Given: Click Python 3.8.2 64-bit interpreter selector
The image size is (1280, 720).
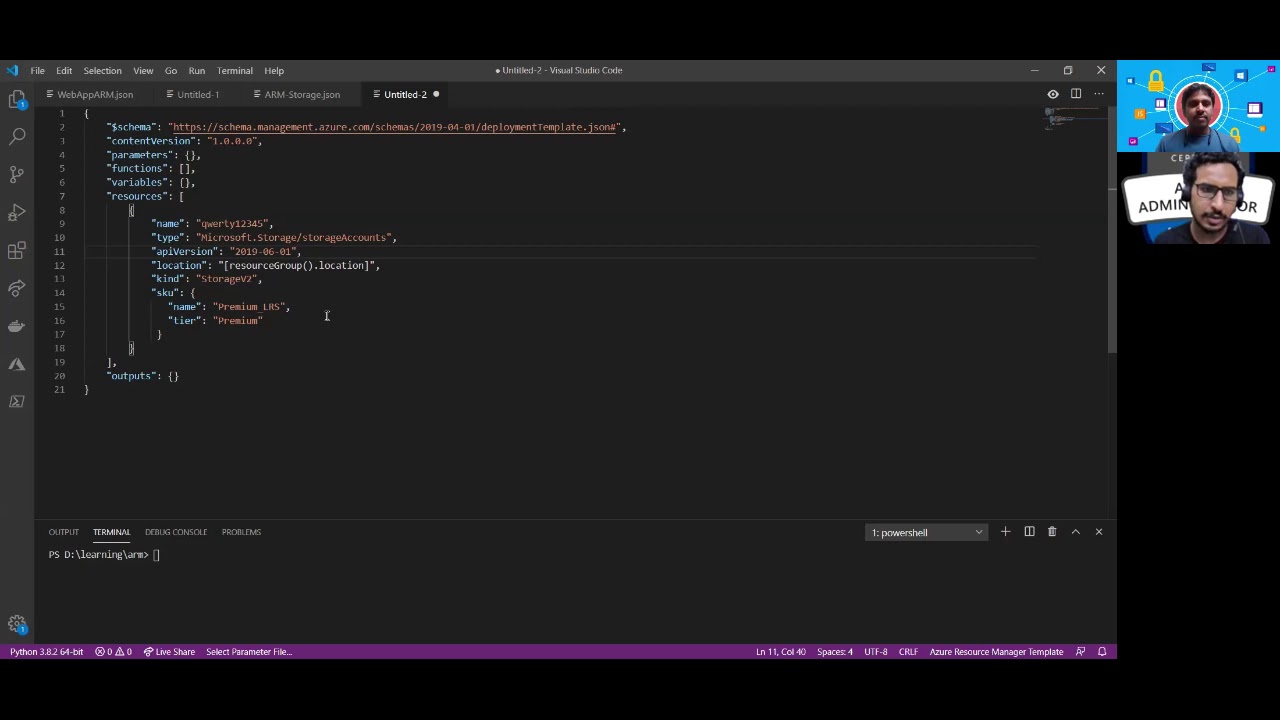Looking at the screenshot, I should (47, 652).
